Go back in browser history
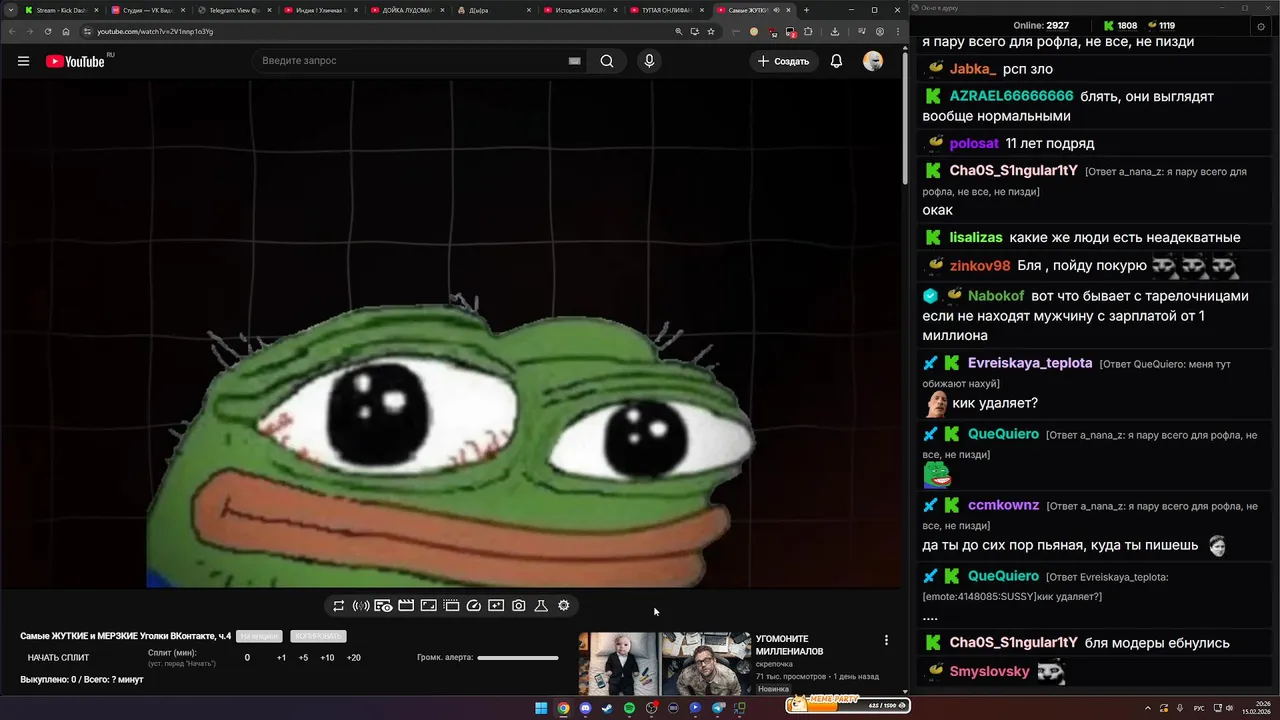1280x720 pixels. [x=12, y=31]
